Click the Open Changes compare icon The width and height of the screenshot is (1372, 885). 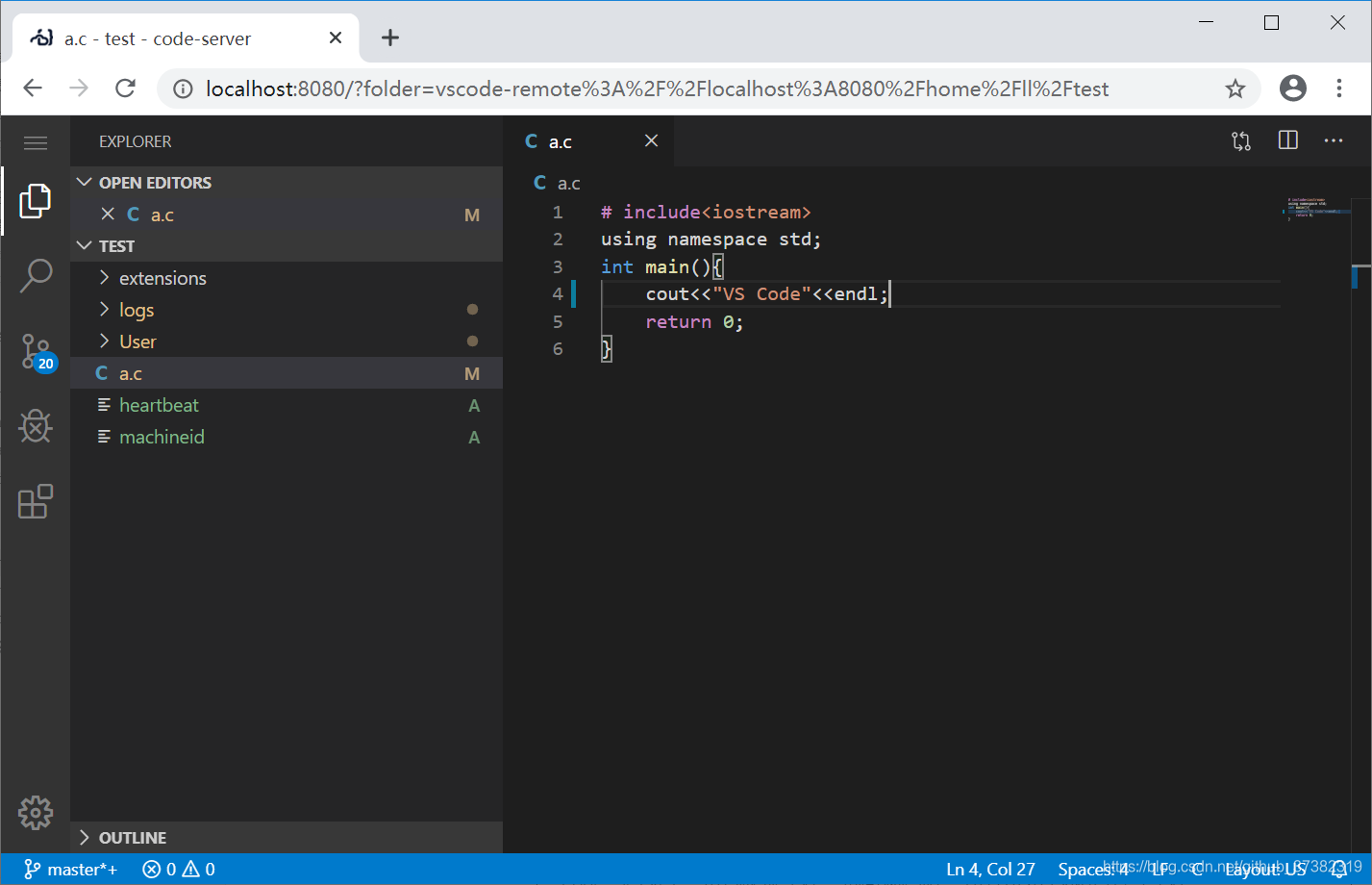point(1241,141)
